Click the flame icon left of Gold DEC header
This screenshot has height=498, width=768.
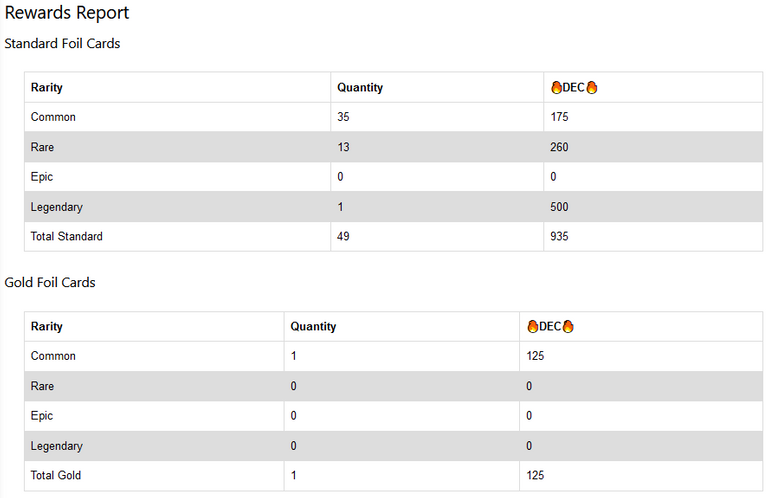point(532,327)
